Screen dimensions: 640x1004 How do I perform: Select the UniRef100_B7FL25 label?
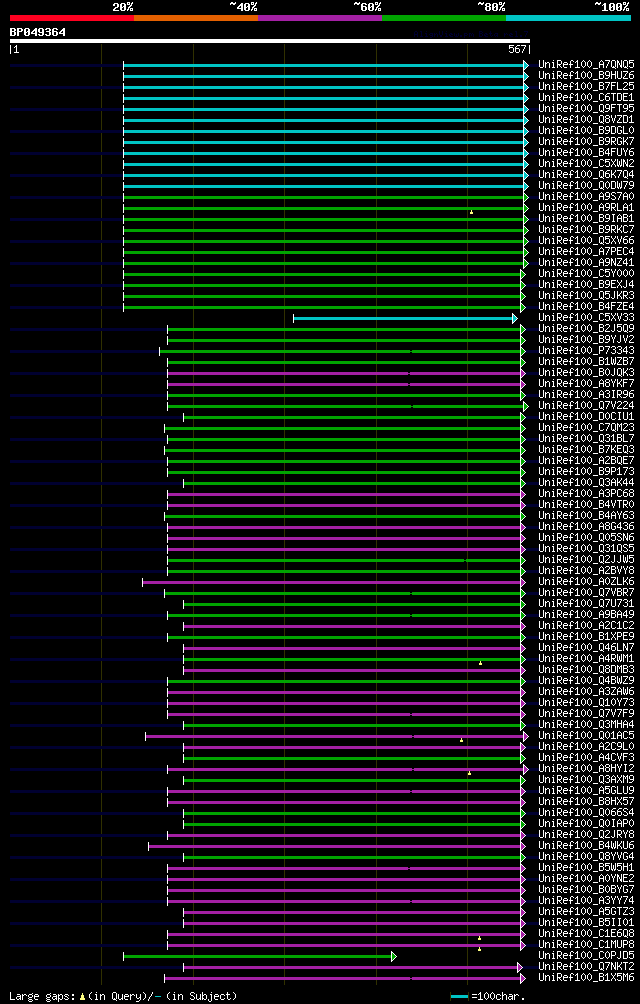click(586, 86)
